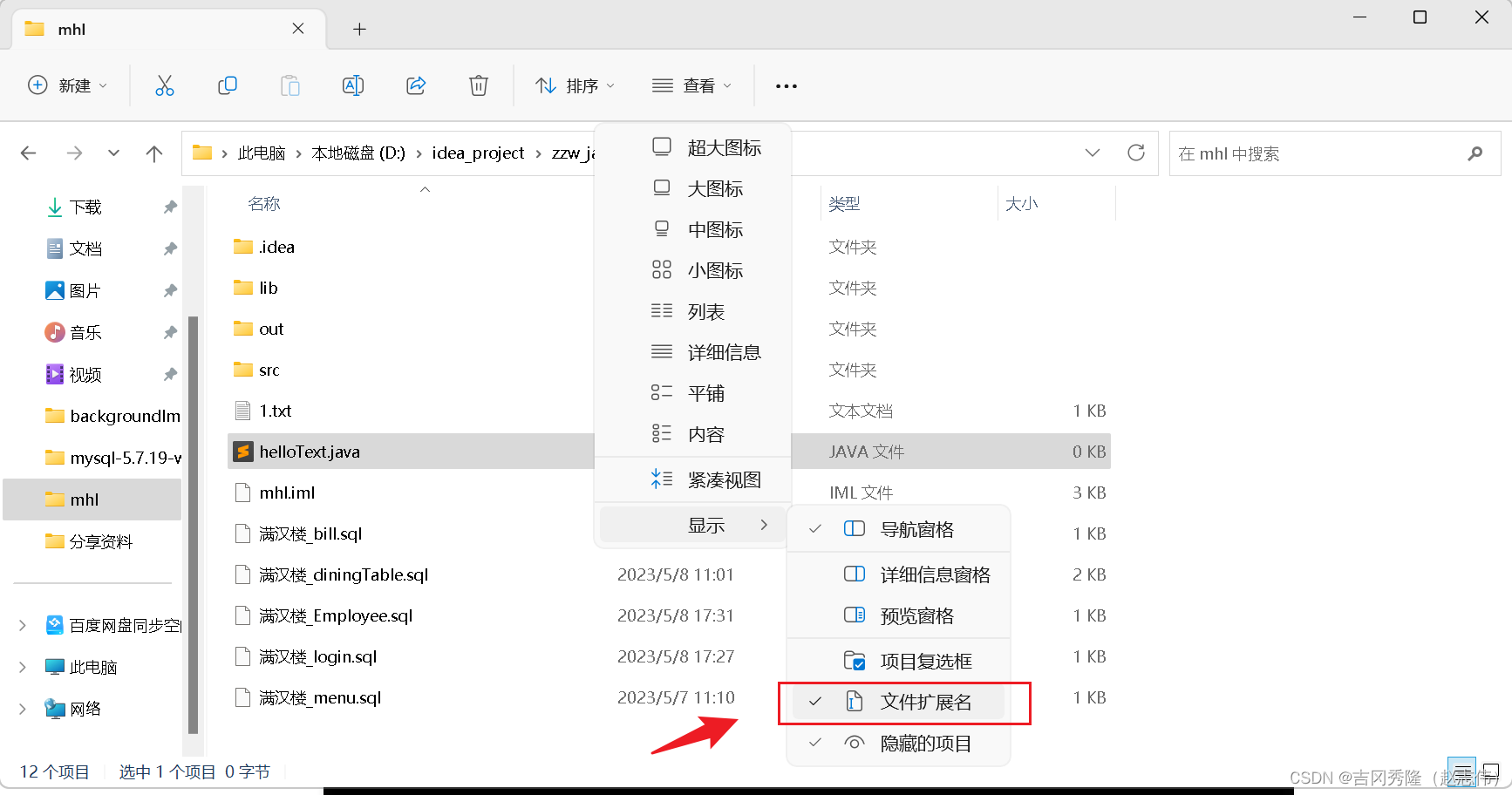Choose 大图标 large icons
The height and width of the screenshot is (795, 1512).
(x=692, y=188)
